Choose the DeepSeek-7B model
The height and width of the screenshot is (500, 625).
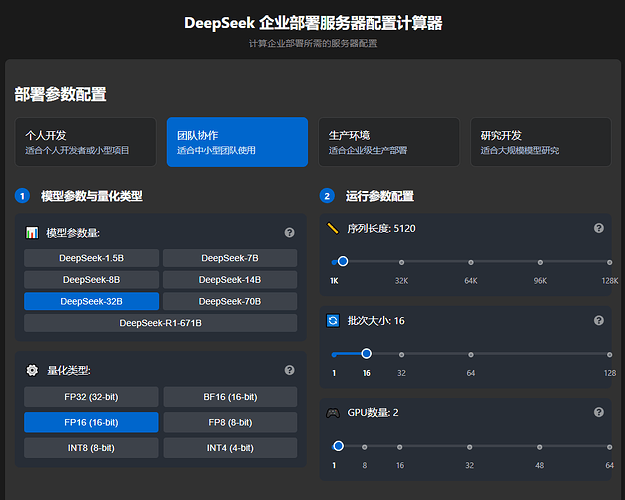(230, 258)
